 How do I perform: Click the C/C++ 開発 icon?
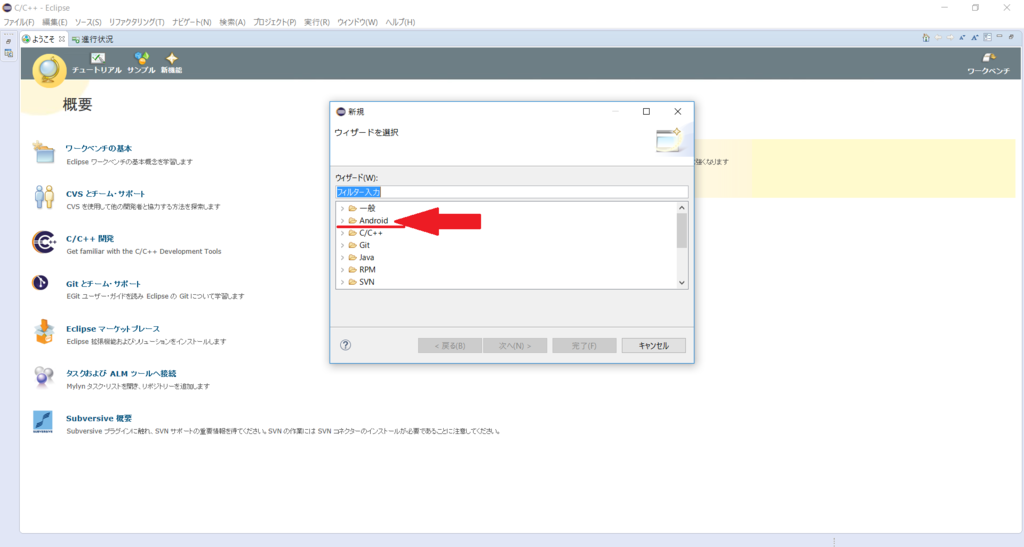click(x=44, y=242)
